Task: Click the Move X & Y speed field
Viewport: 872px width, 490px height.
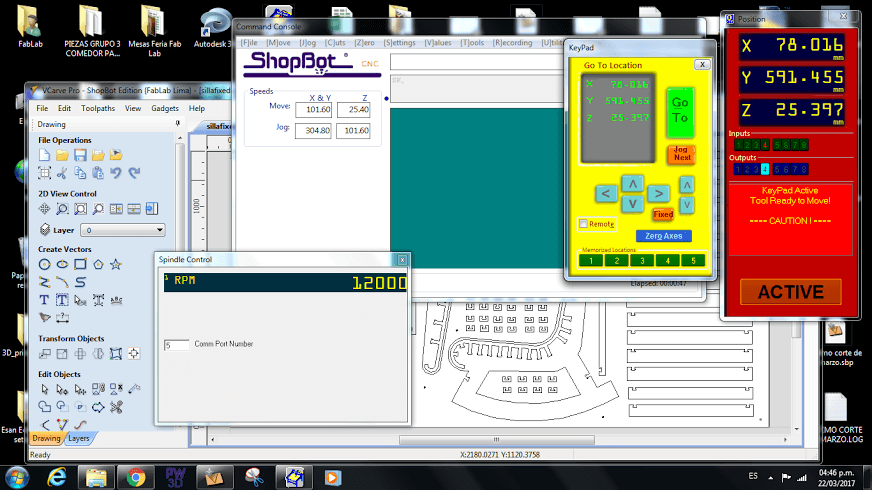Action: [314, 110]
